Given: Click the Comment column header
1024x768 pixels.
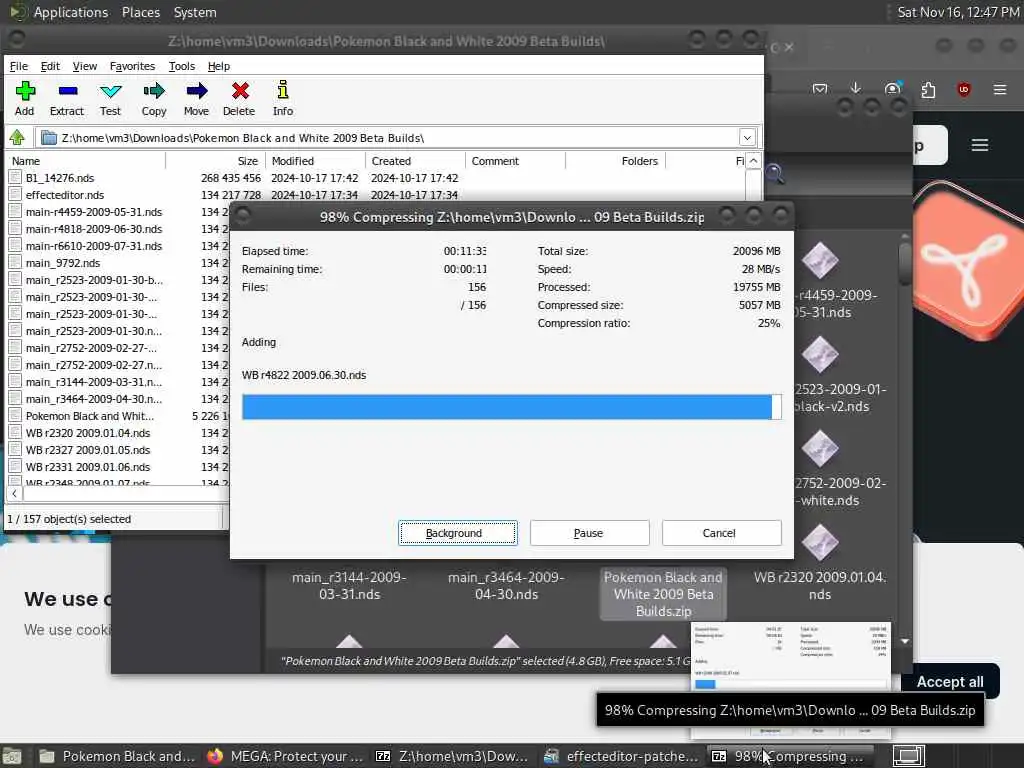Looking at the screenshot, I should tap(515, 161).
